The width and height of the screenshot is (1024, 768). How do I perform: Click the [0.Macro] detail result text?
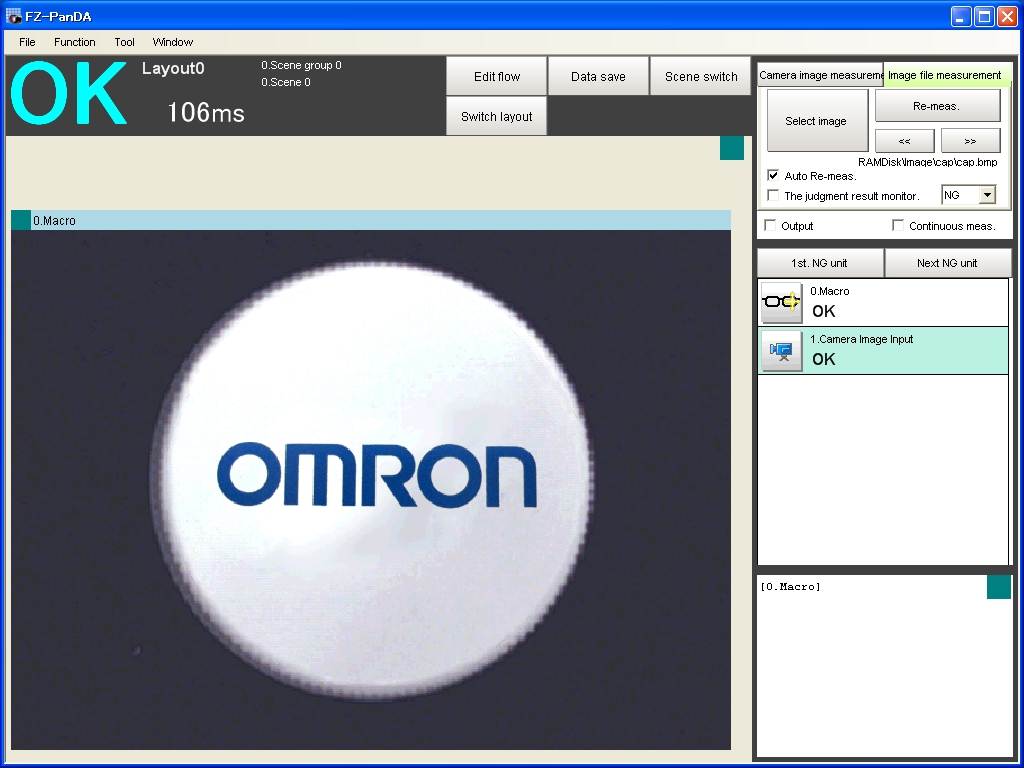[791, 586]
